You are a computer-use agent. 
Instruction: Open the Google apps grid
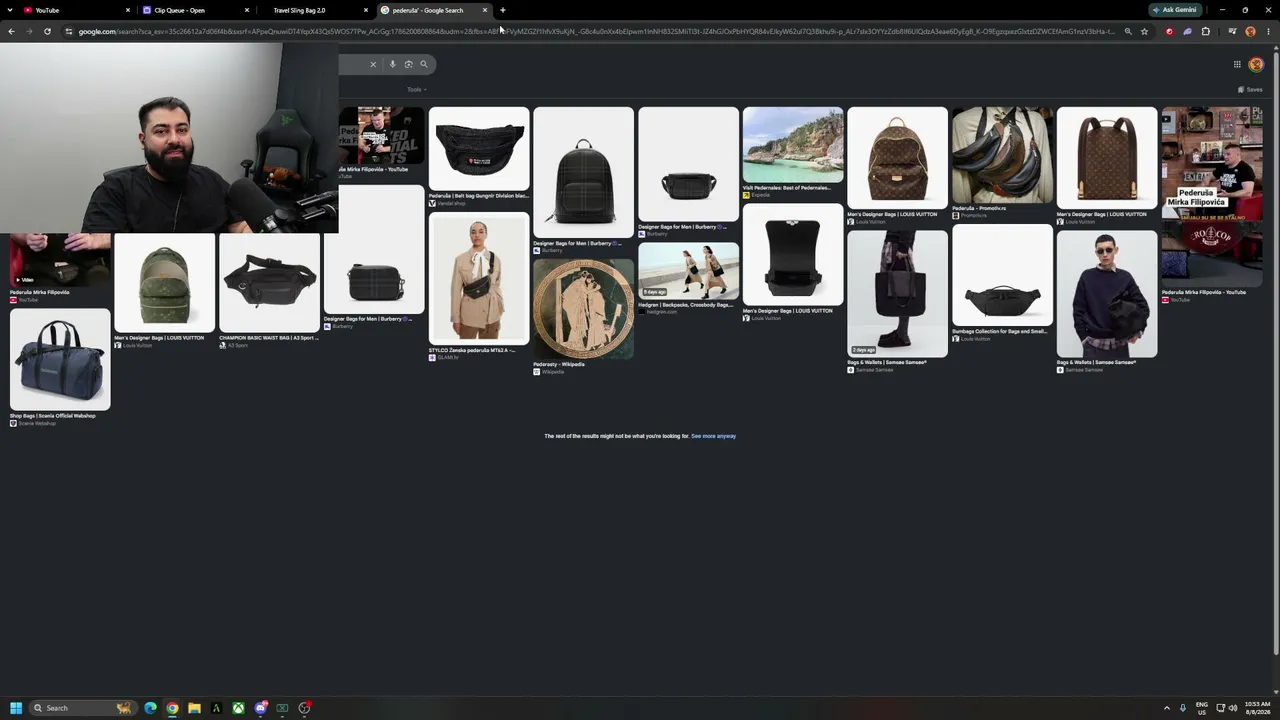pos(1237,64)
